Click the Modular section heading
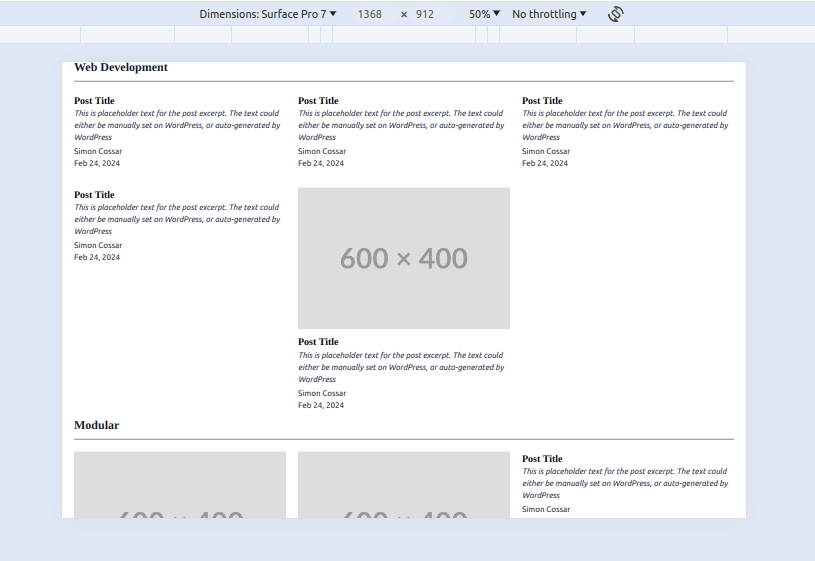The image size is (815, 561). pos(96,425)
